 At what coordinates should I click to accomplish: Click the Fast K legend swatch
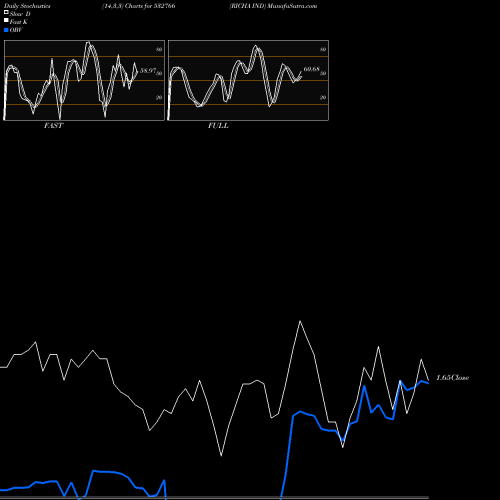click(6, 21)
